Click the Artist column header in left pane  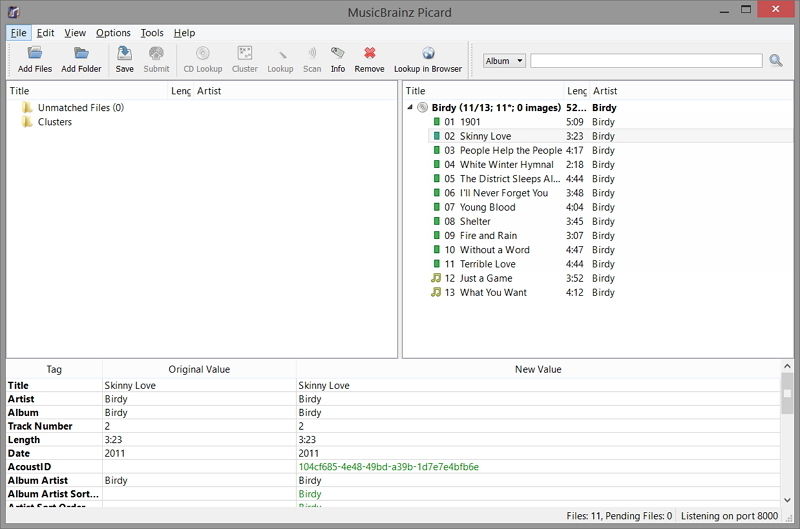pyautogui.click(x=295, y=91)
